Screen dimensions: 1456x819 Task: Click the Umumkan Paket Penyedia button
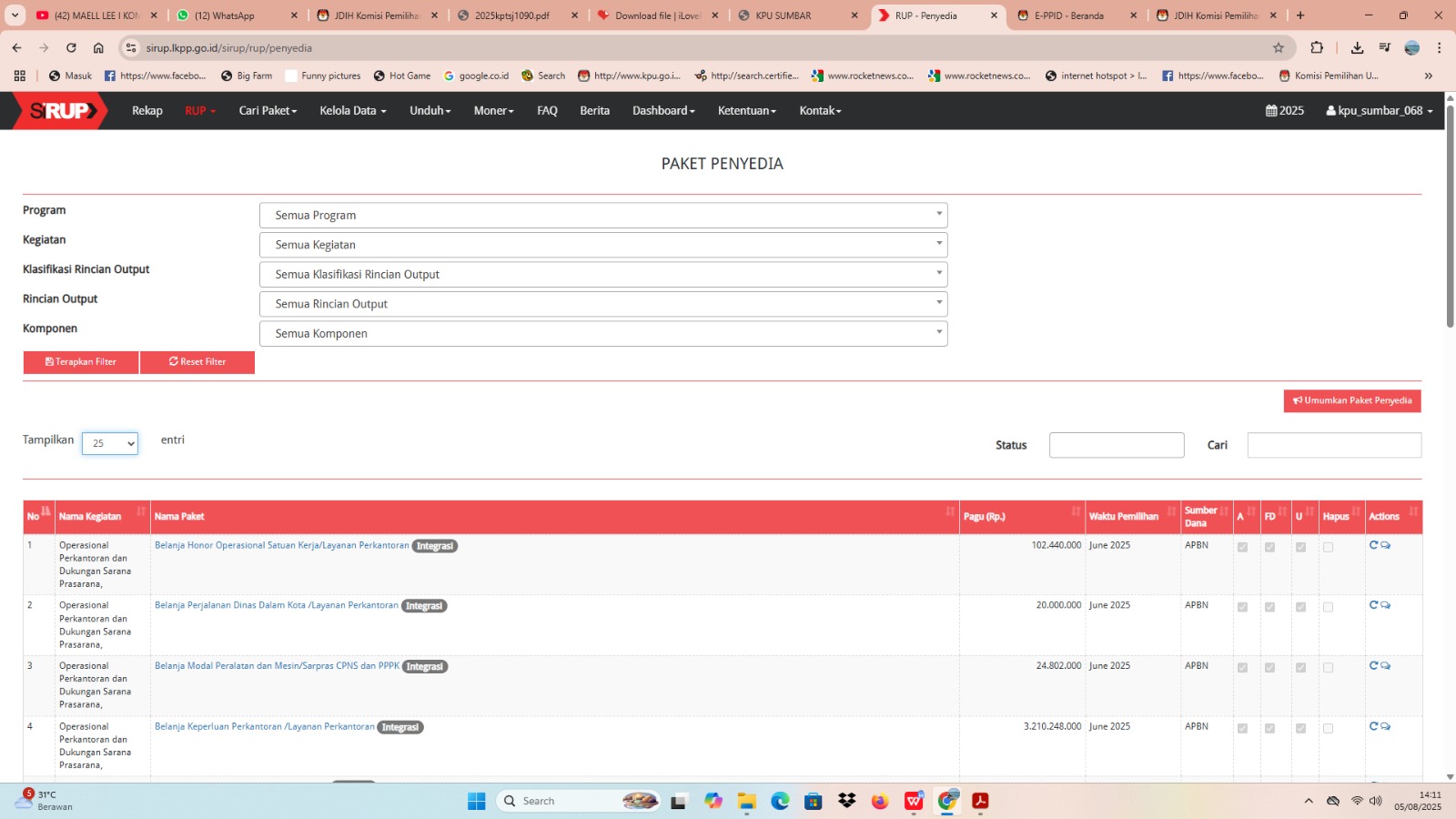coord(1351,401)
